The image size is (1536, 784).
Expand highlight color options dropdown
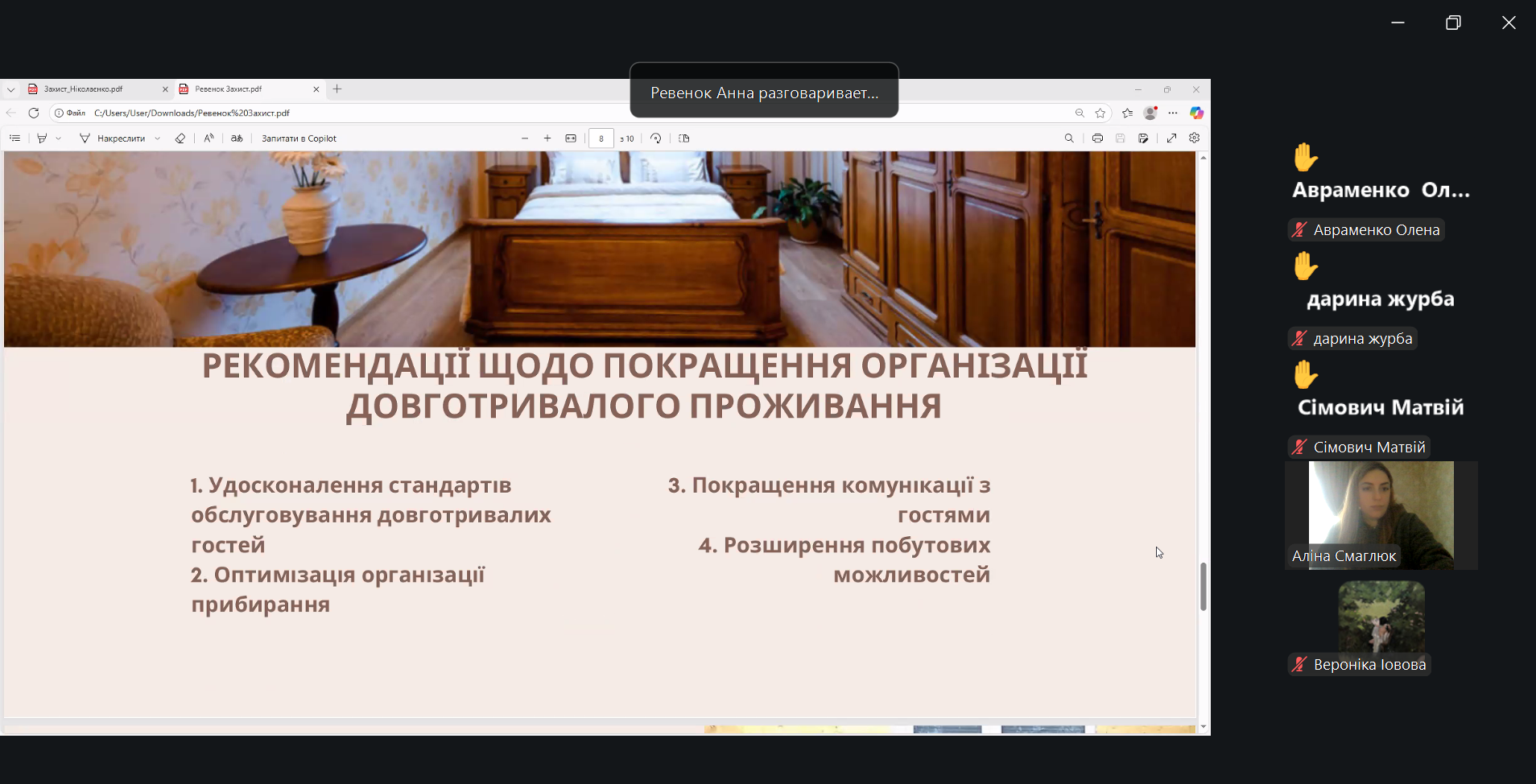pos(59,138)
